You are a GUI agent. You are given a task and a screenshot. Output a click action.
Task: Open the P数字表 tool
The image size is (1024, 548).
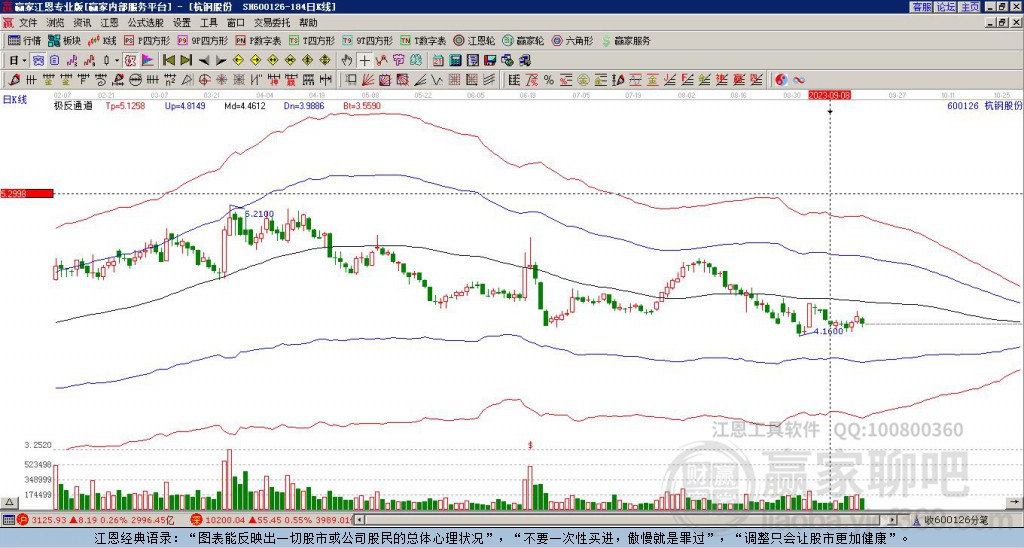pyautogui.click(x=258, y=41)
